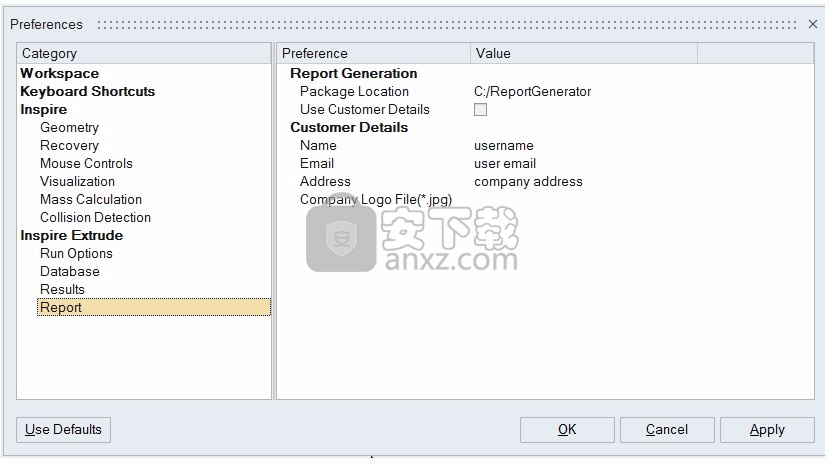Click the Email value field
The image size is (829, 467).
click(505, 163)
